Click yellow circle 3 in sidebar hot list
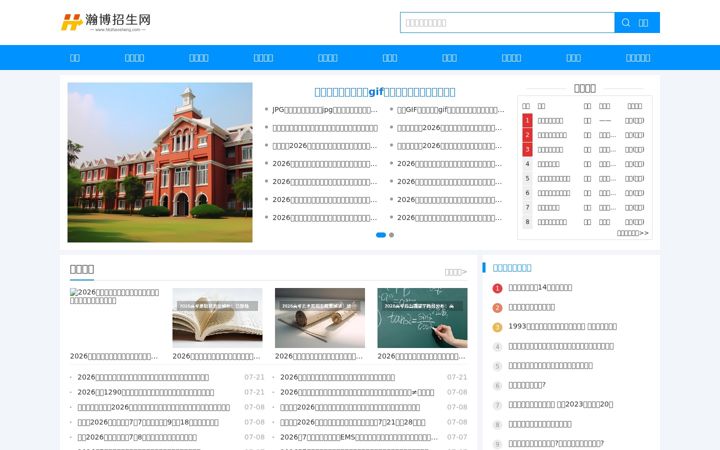Viewport: 720px width, 450px height. pos(497,327)
